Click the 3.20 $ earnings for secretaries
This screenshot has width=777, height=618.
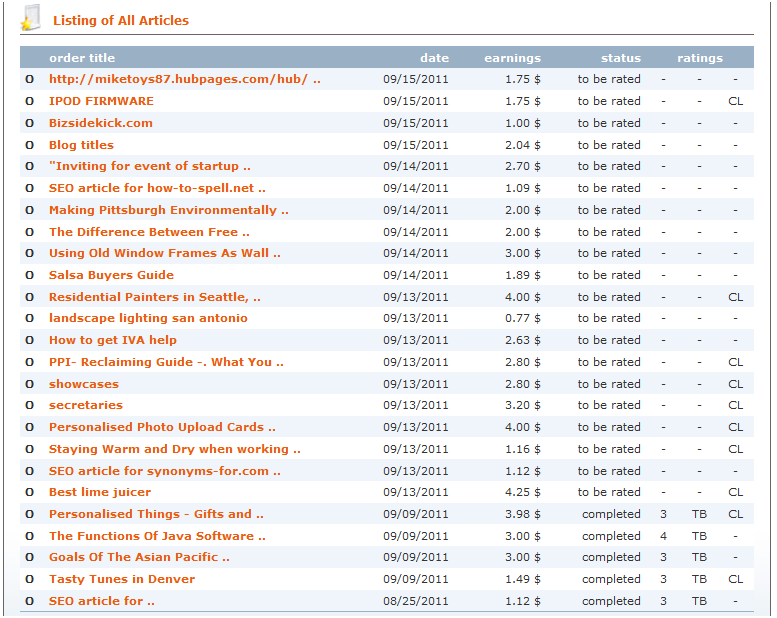pos(522,405)
